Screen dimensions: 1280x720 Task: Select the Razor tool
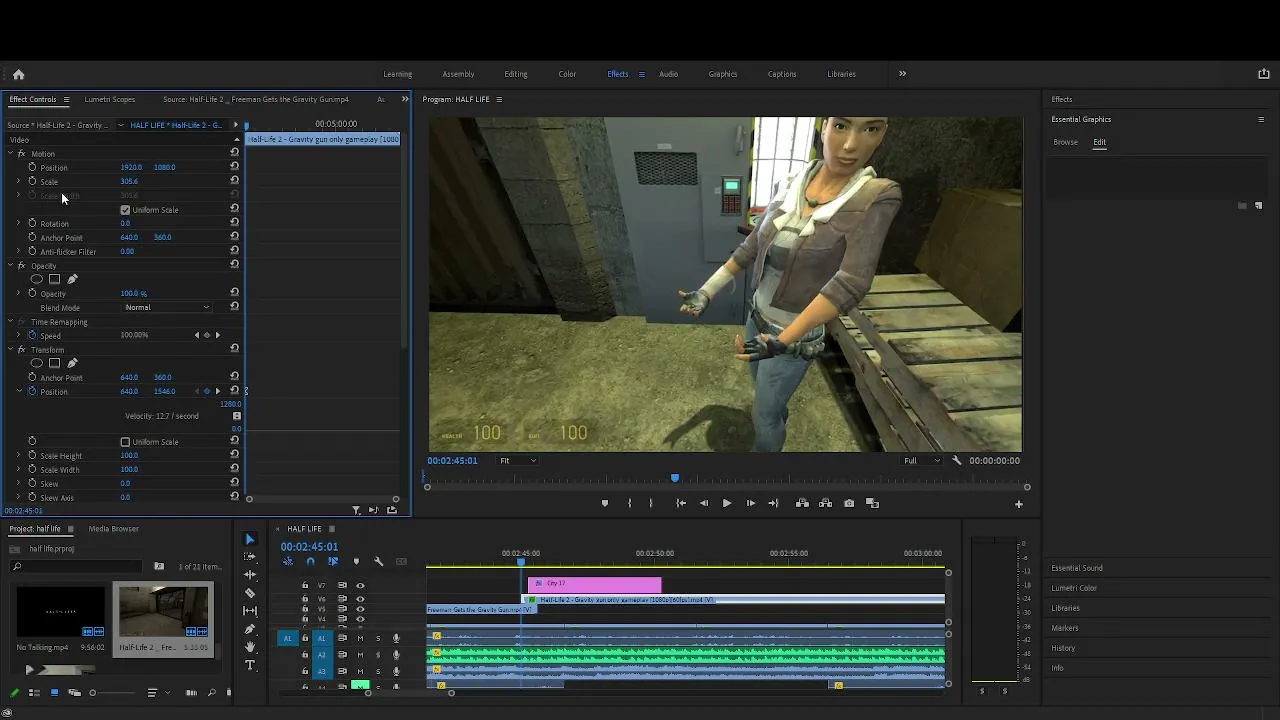(250, 593)
